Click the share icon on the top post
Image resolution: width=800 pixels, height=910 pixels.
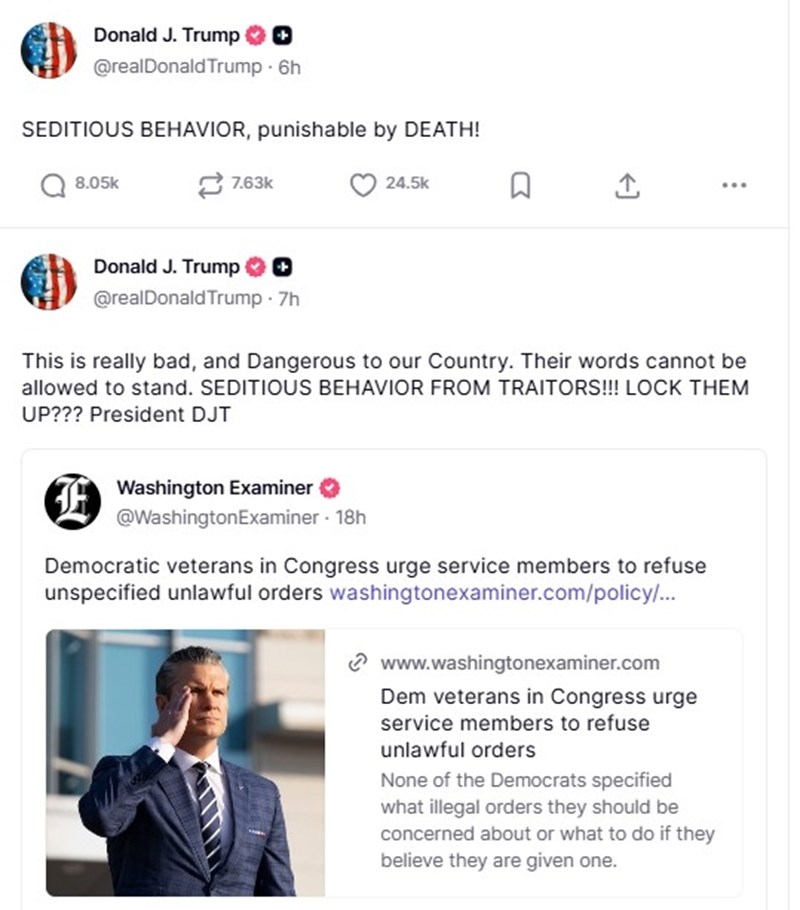pos(627,185)
